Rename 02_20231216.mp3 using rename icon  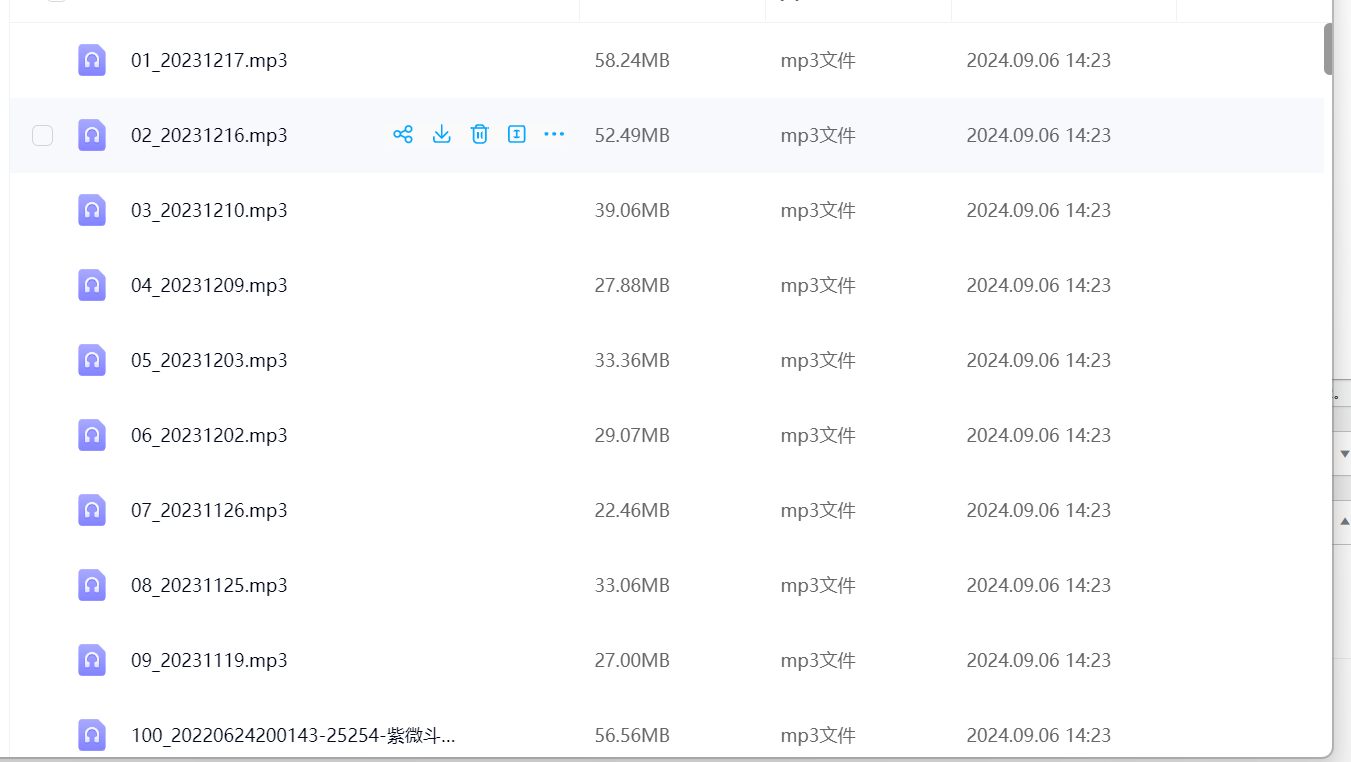click(x=517, y=135)
